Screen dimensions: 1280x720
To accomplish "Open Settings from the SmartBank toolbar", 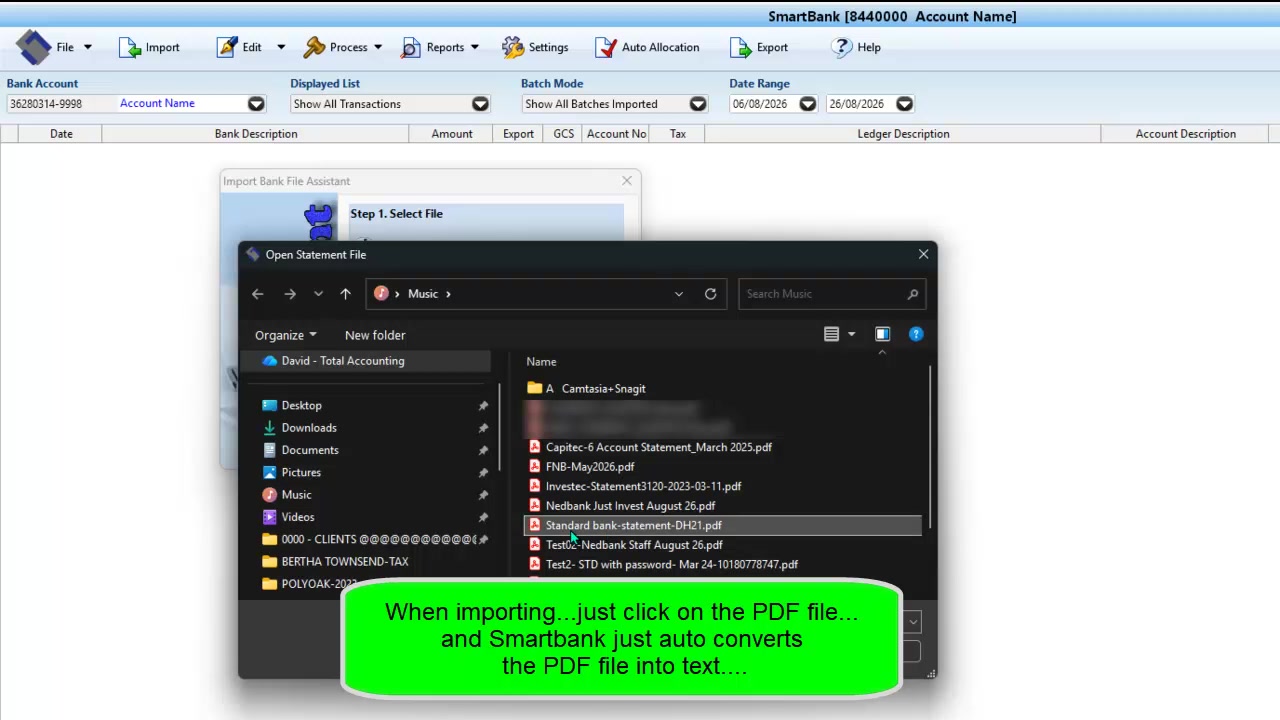I will pos(535,47).
